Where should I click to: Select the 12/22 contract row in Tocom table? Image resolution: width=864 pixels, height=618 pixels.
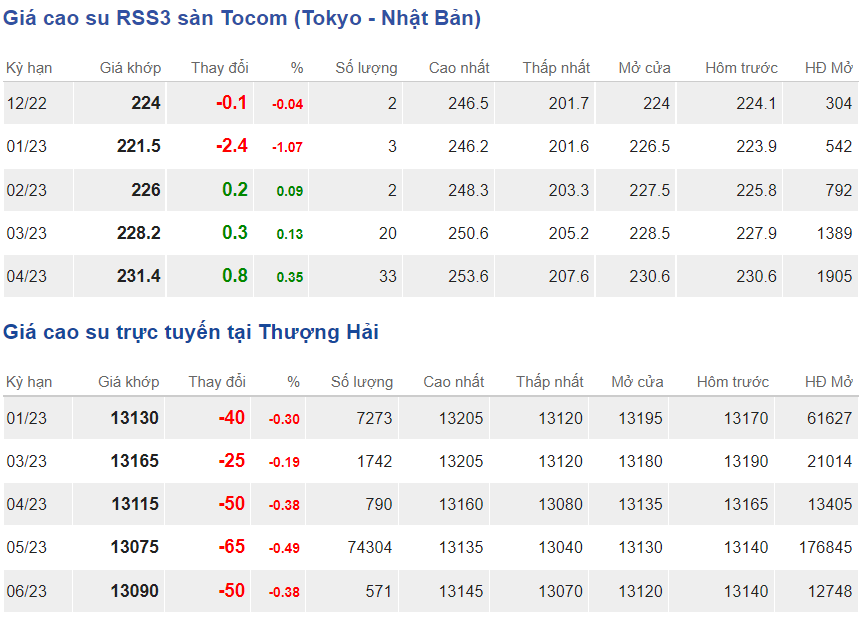pyautogui.click(x=27, y=103)
